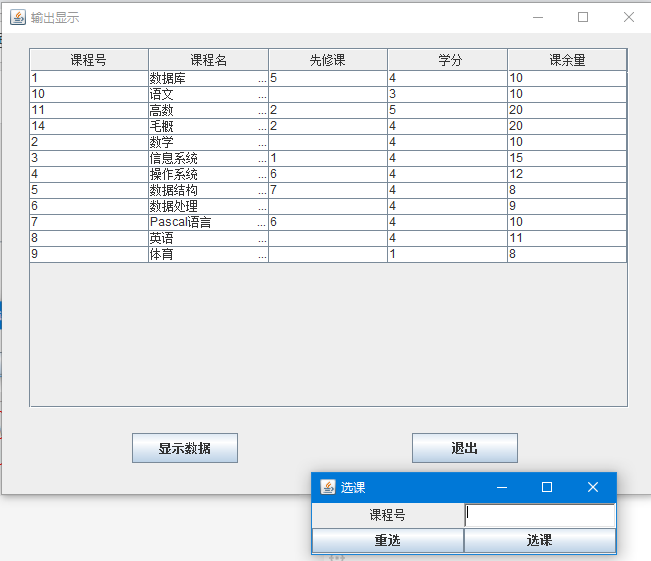Click the credits cell 3 in 语文 row

(448, 94)
